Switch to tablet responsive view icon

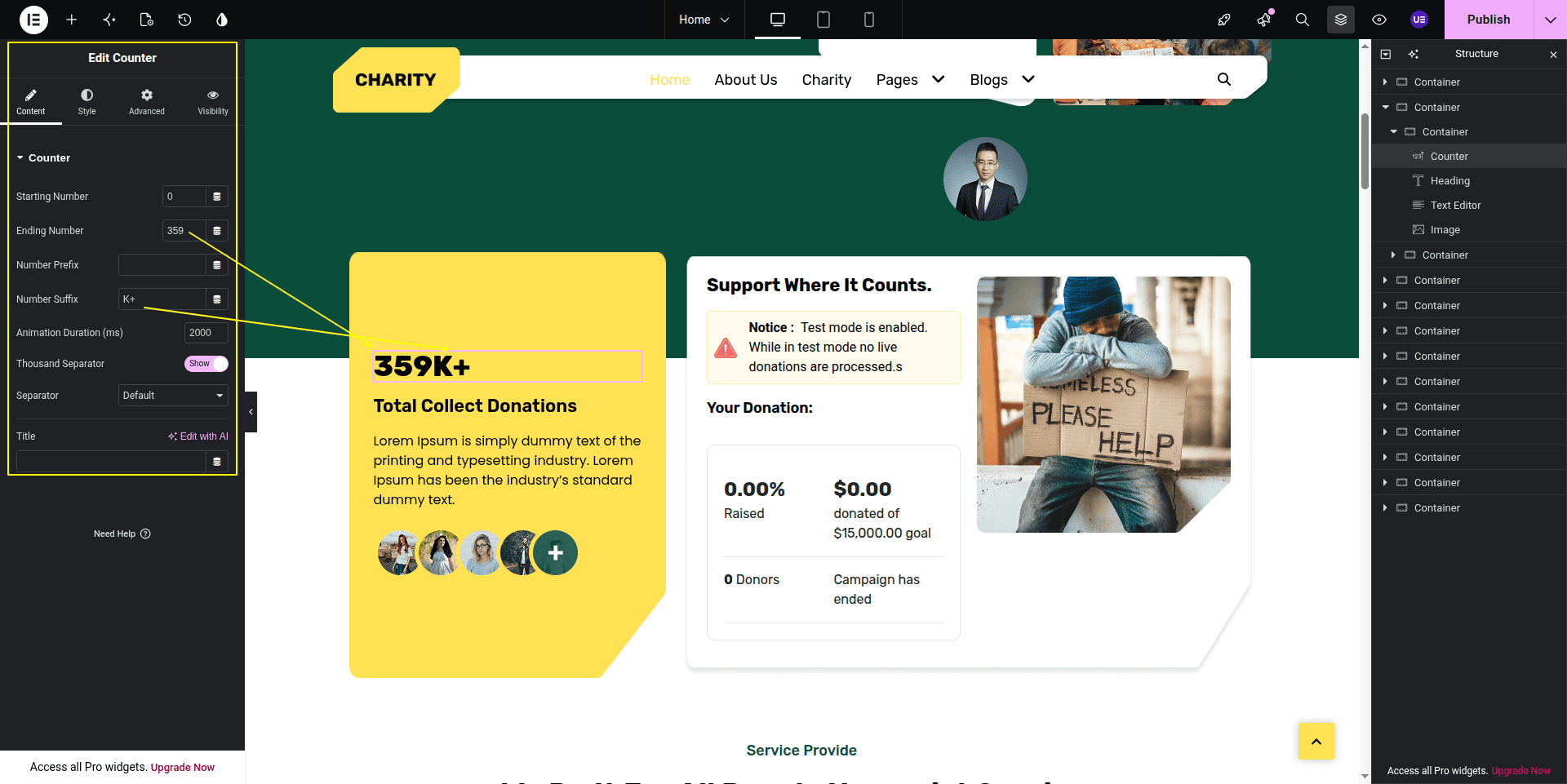point(823,20)
